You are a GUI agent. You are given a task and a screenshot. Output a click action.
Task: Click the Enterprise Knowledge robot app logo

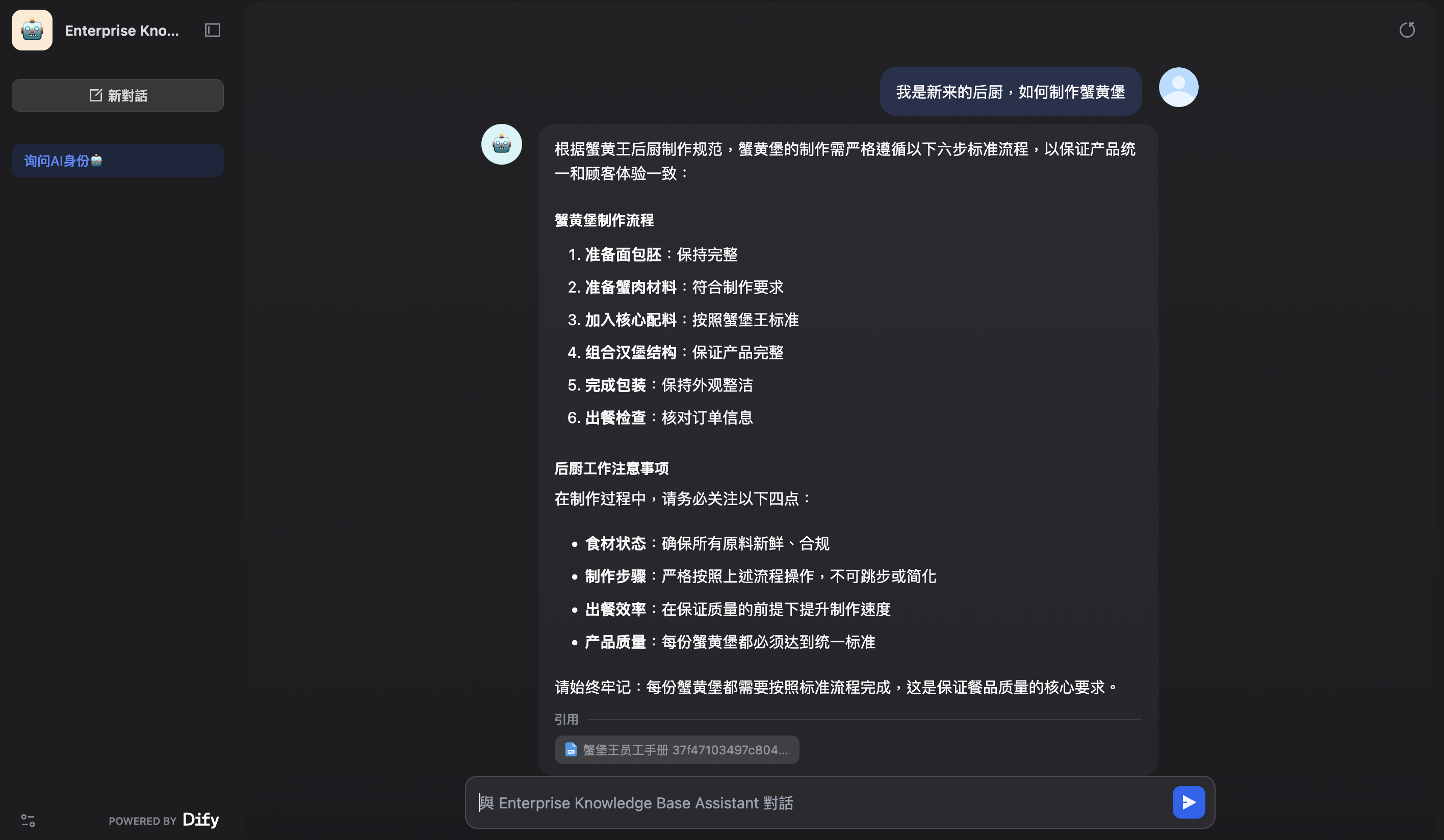tap(32, 31)
